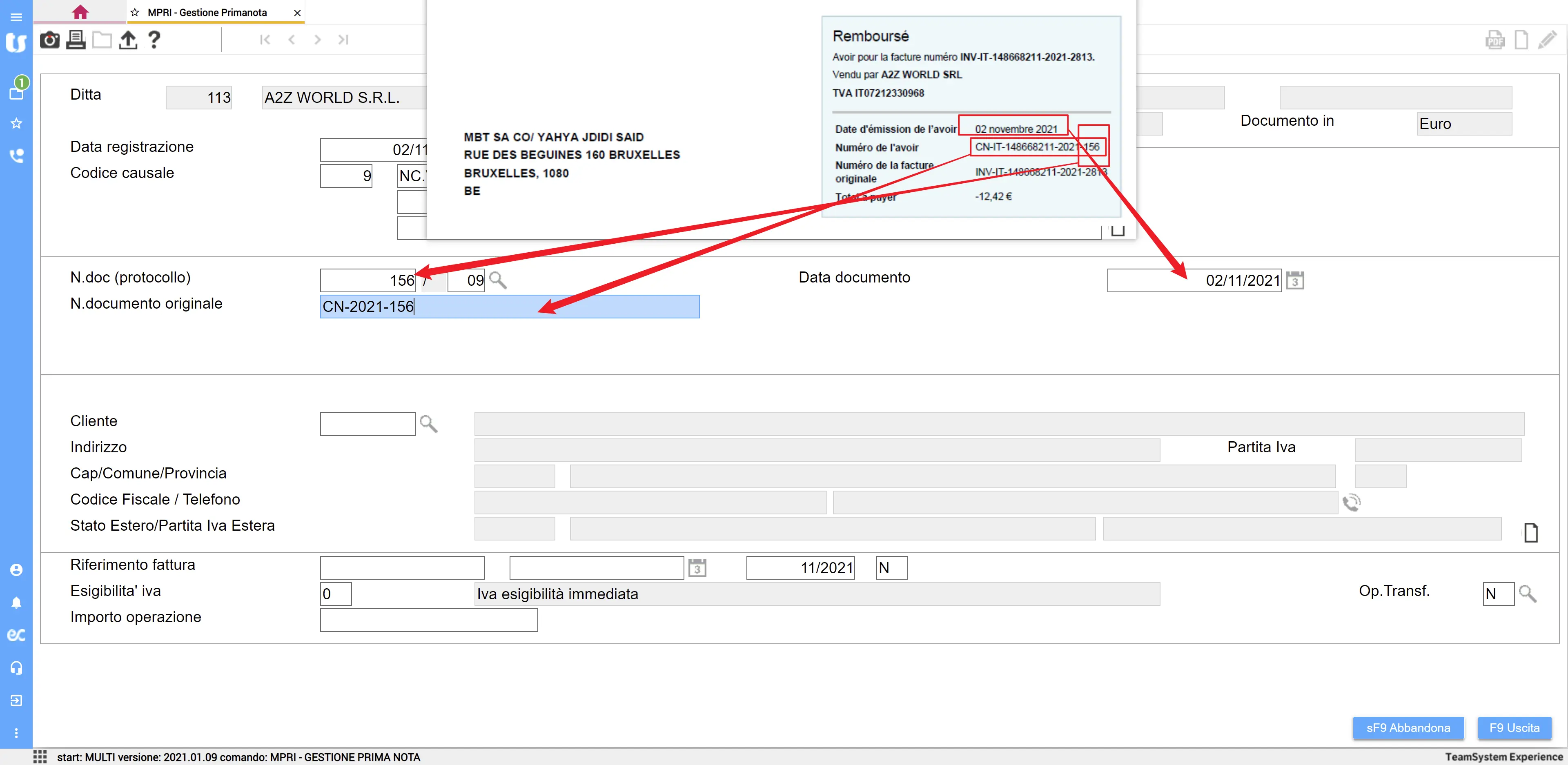The image size is (1568, 765).
Task: Click the printer icon in toolbar
Action: click(x=76, y=40)
